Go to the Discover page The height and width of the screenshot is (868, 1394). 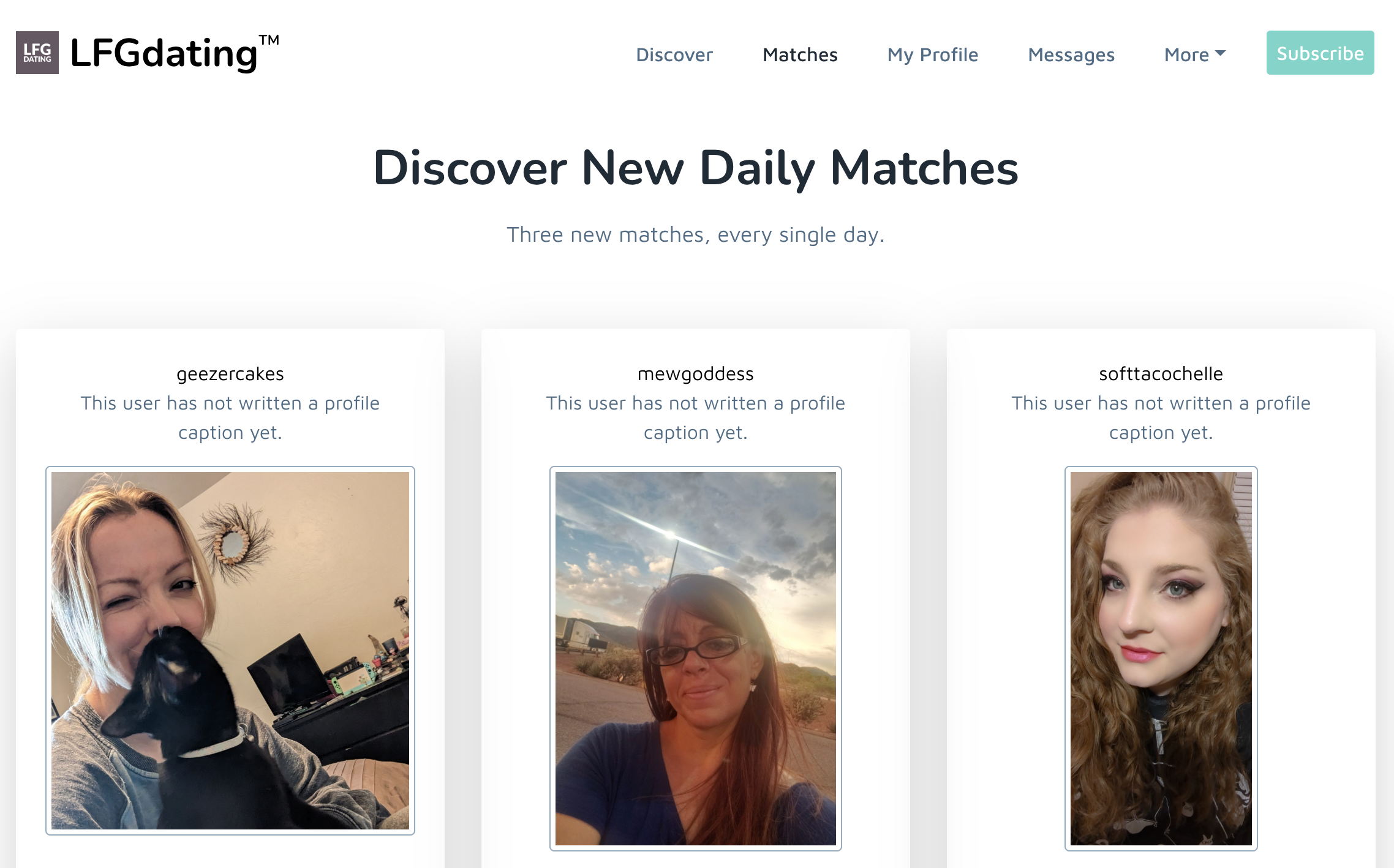(674, 54)
